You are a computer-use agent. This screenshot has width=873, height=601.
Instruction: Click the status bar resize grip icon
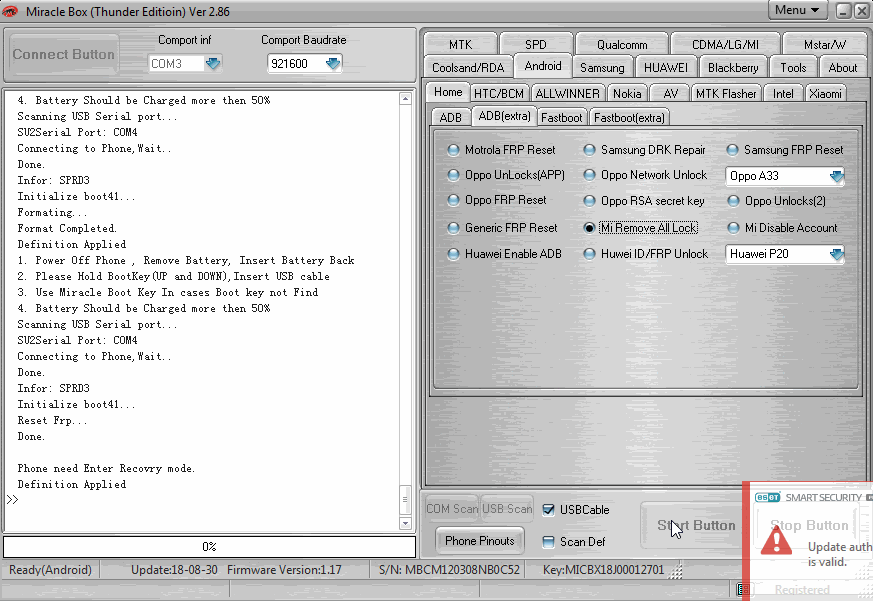coord(676,572)
